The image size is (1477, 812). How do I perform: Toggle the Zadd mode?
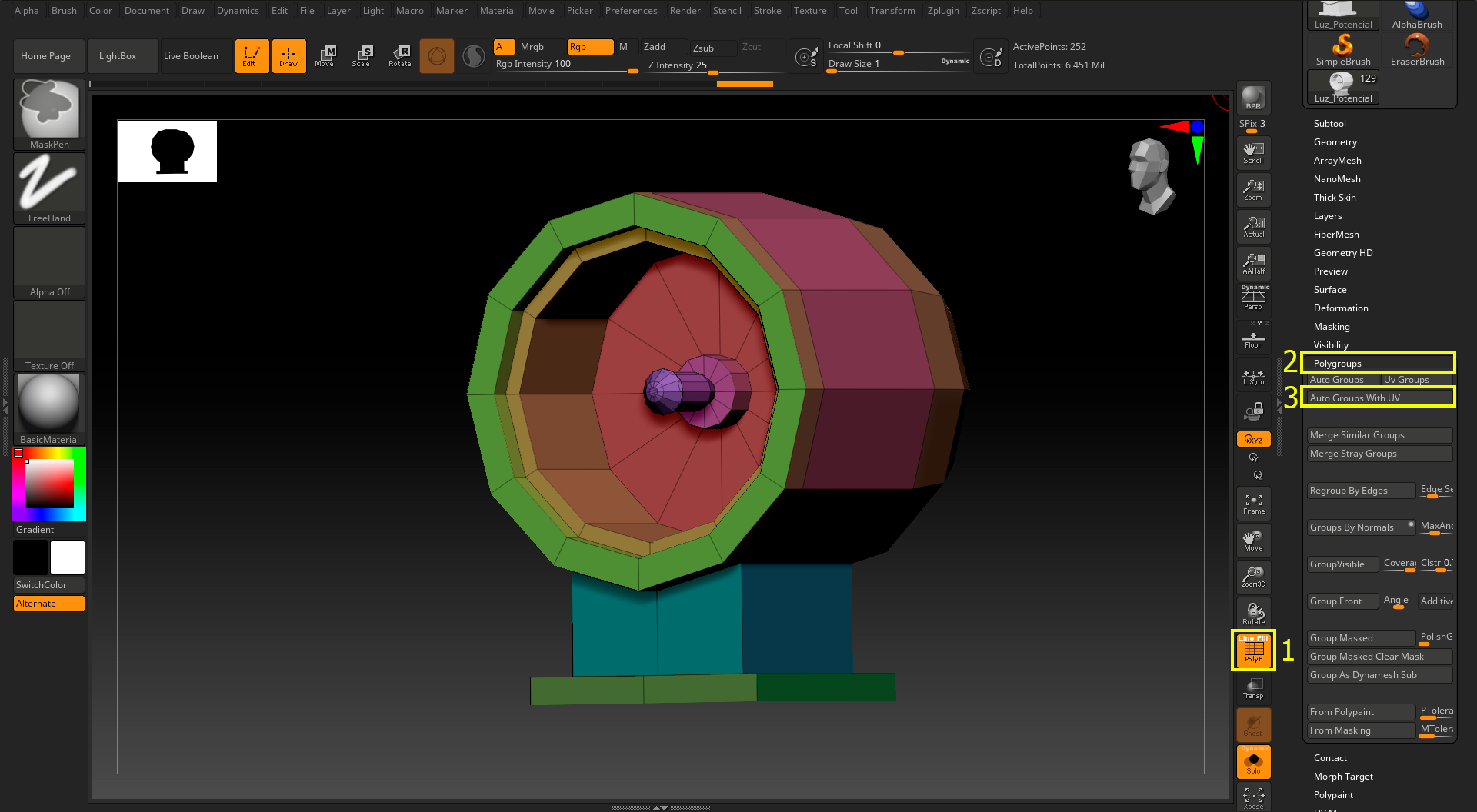[x=663, y=47]
